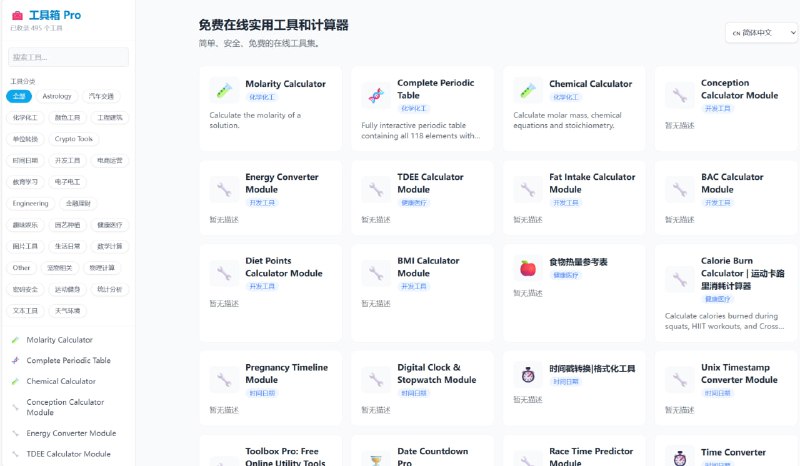800x466 pixels.
Task: Click the BMI Calculator Module card's wrench icon
Action: [376, 273]
